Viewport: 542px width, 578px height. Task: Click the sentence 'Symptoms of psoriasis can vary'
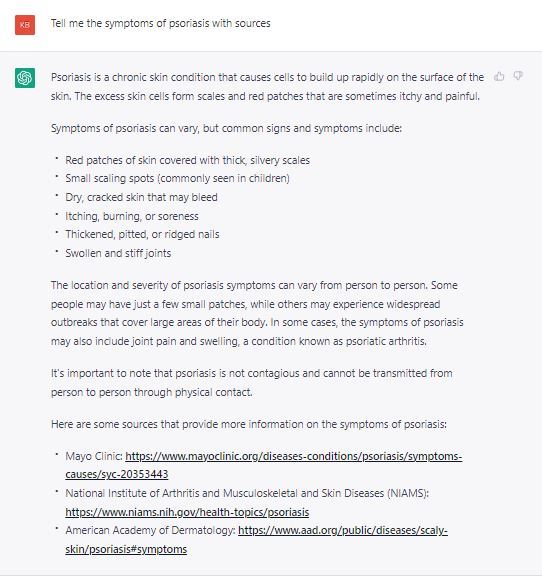226,128
